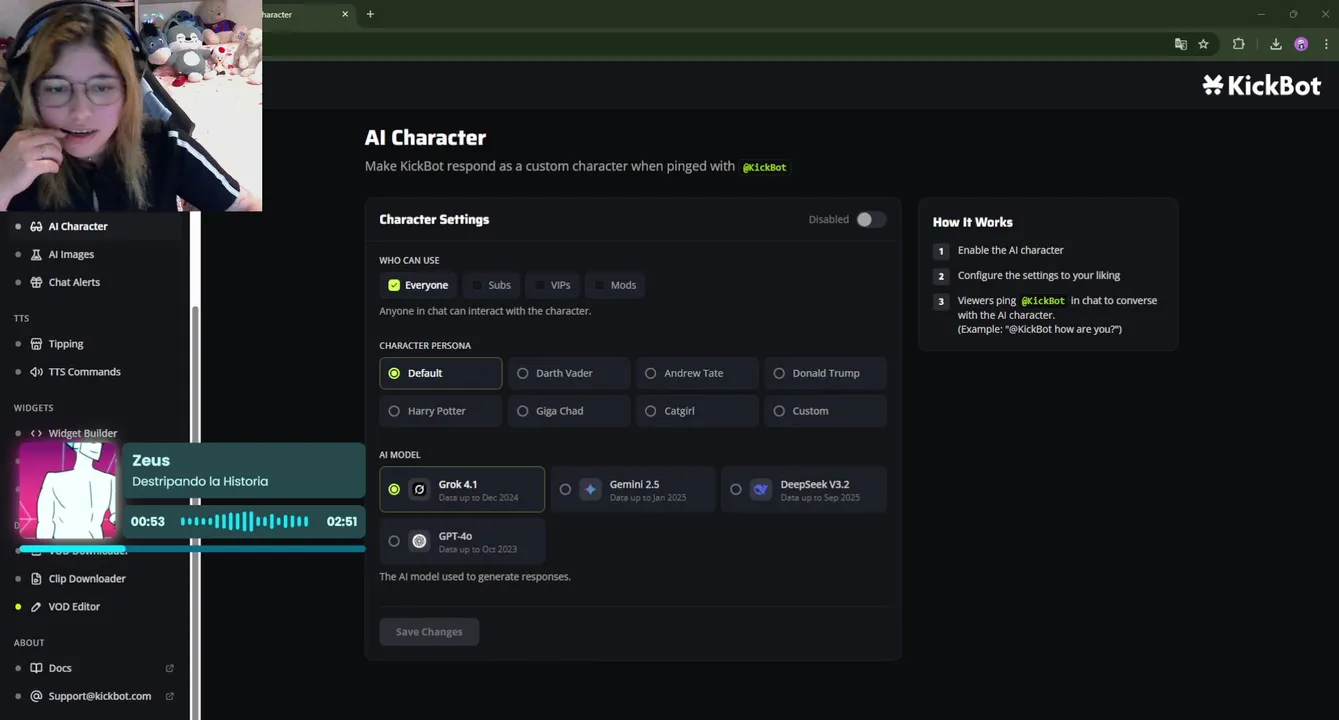Check the Mods checkbox
The width and height of the screenshot is (1339, 720).
tap(600, 285)
